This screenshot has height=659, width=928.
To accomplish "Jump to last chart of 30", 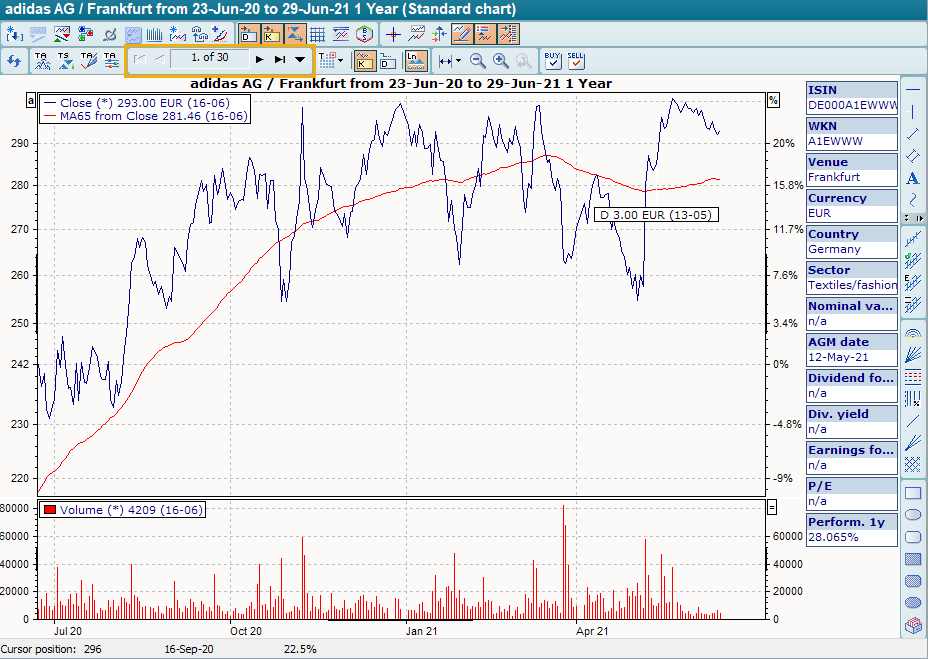I will (x=280, y=59).
